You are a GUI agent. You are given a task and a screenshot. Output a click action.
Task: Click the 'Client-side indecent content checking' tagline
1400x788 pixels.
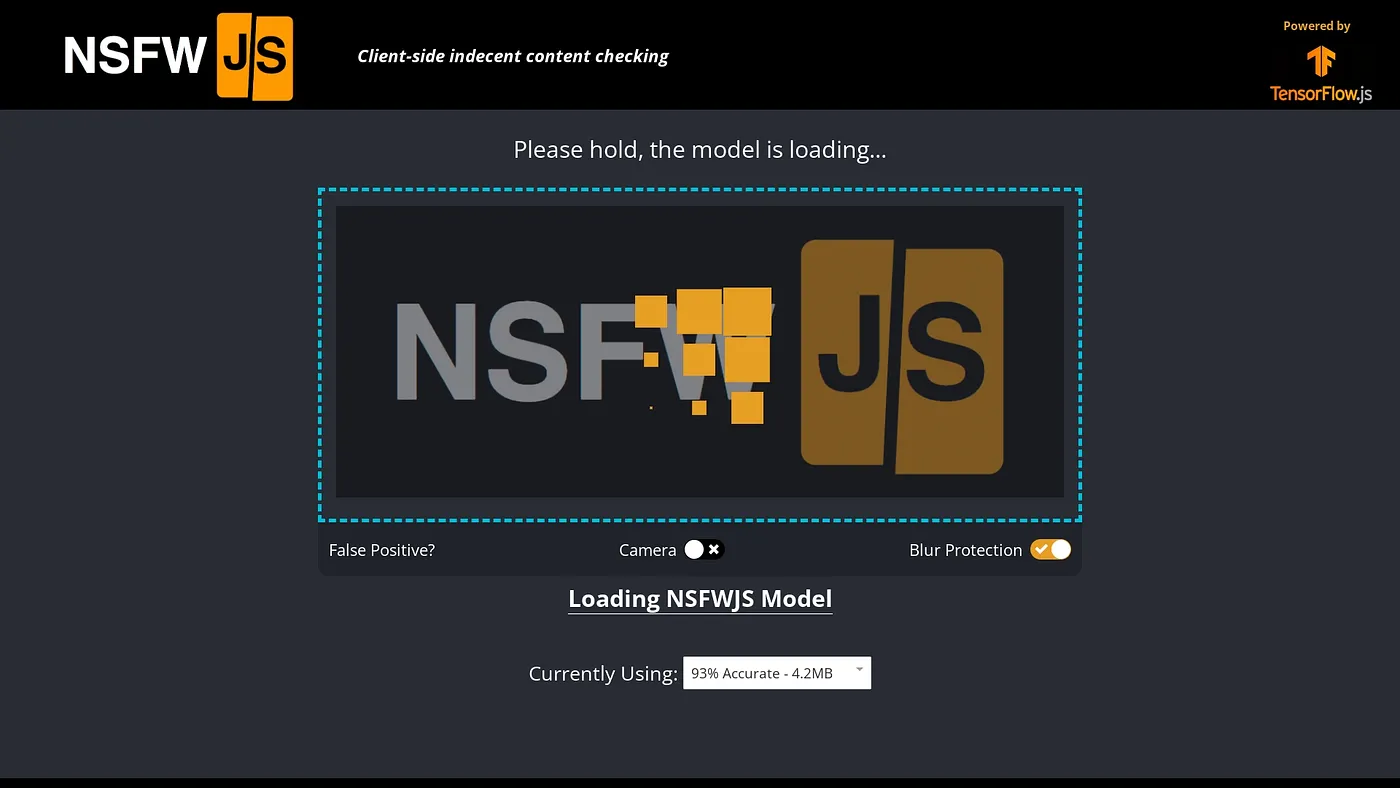tap(513, 56)
